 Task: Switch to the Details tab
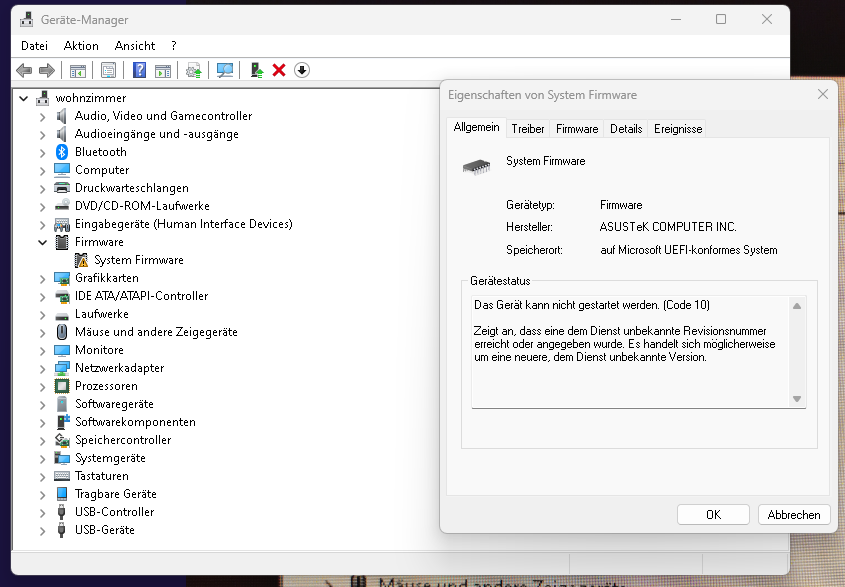point(626,129)
